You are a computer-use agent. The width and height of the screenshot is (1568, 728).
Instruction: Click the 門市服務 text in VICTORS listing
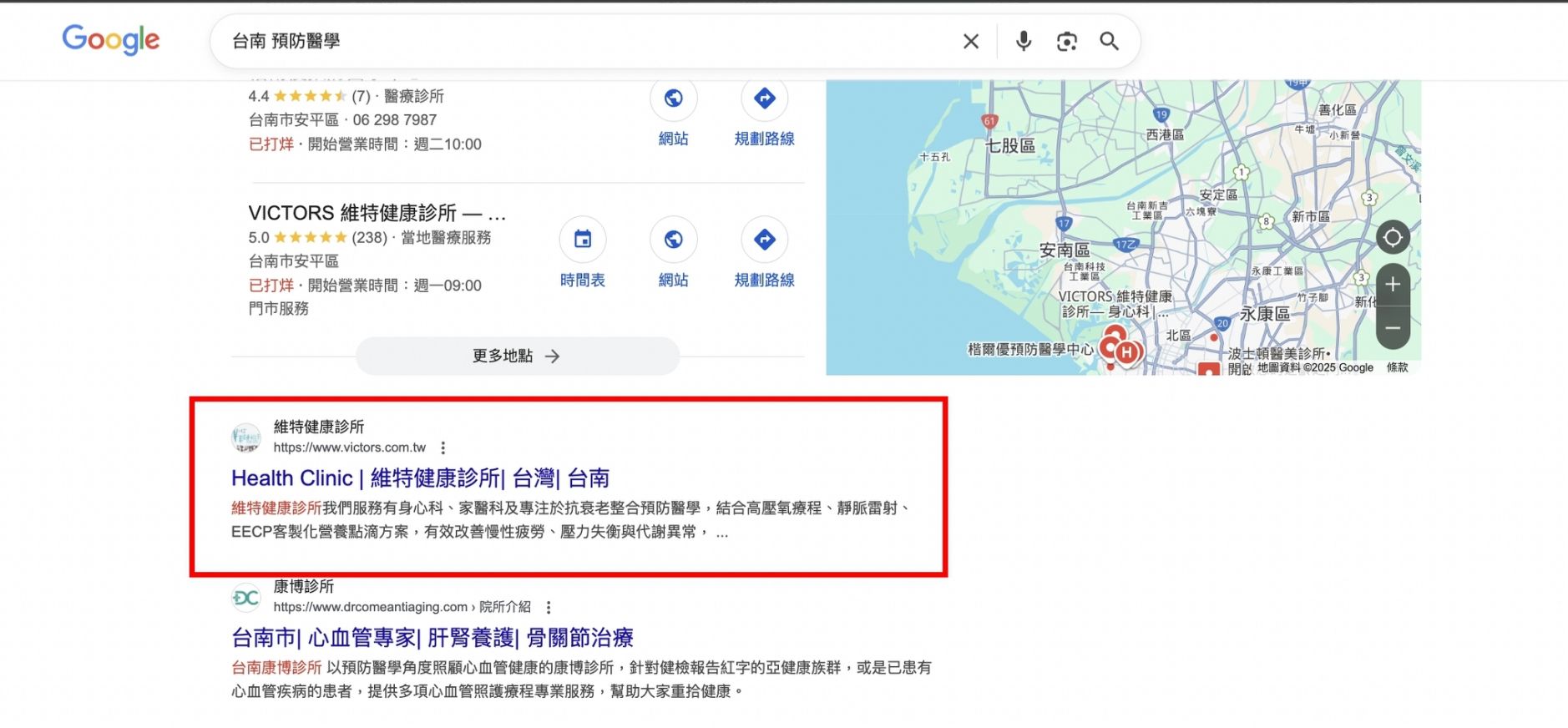[x=278, y=309]
